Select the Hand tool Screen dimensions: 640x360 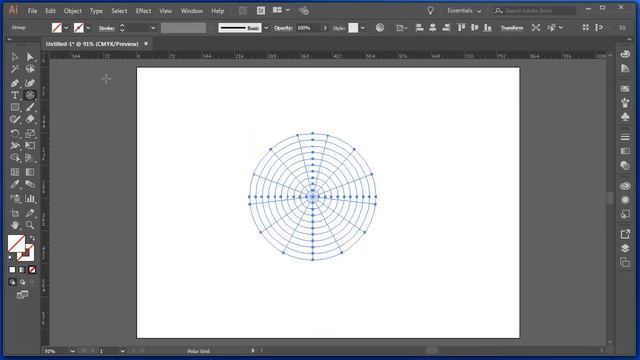(15, 225)
